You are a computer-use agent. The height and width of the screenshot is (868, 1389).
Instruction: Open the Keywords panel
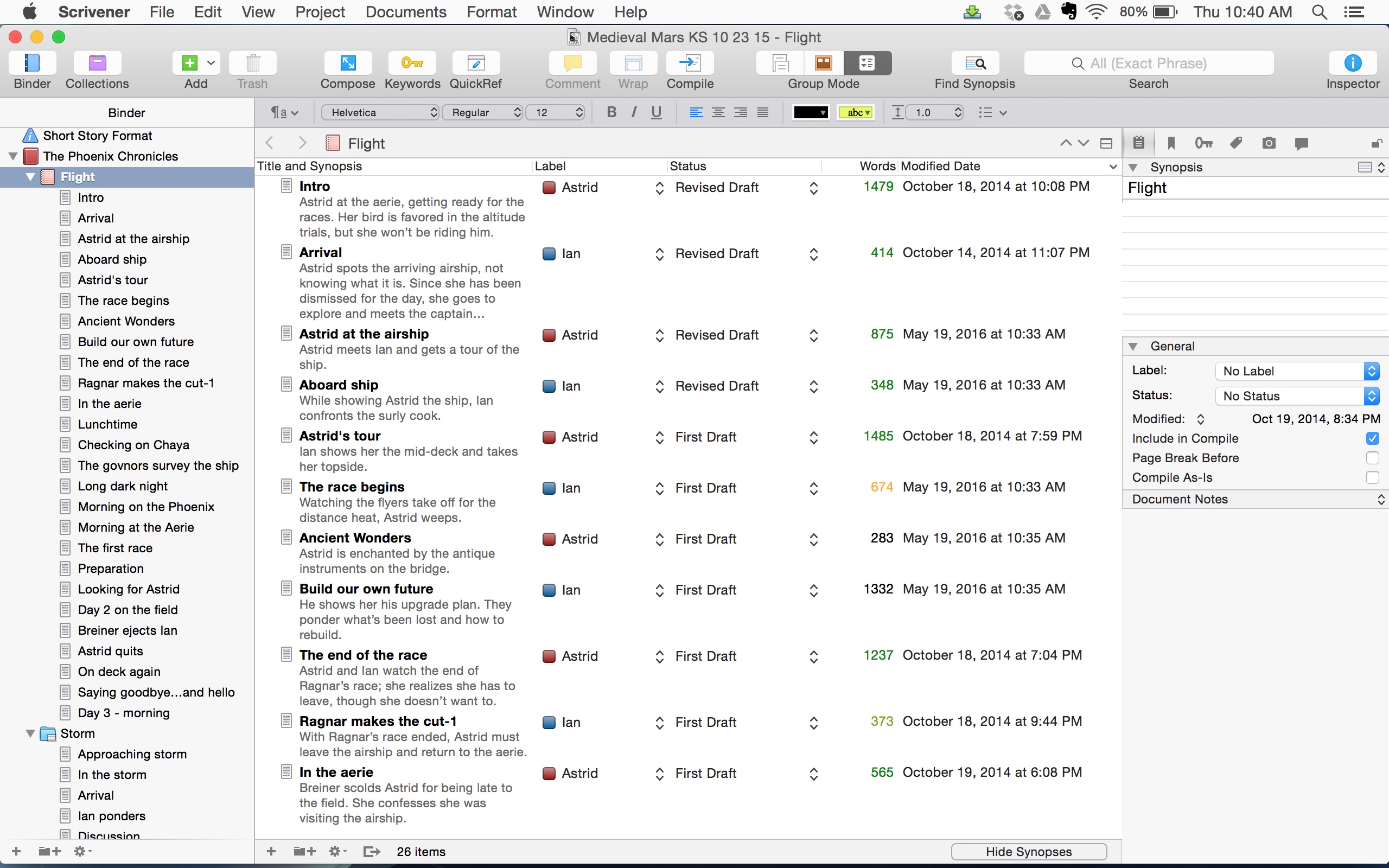pos(411,63)
